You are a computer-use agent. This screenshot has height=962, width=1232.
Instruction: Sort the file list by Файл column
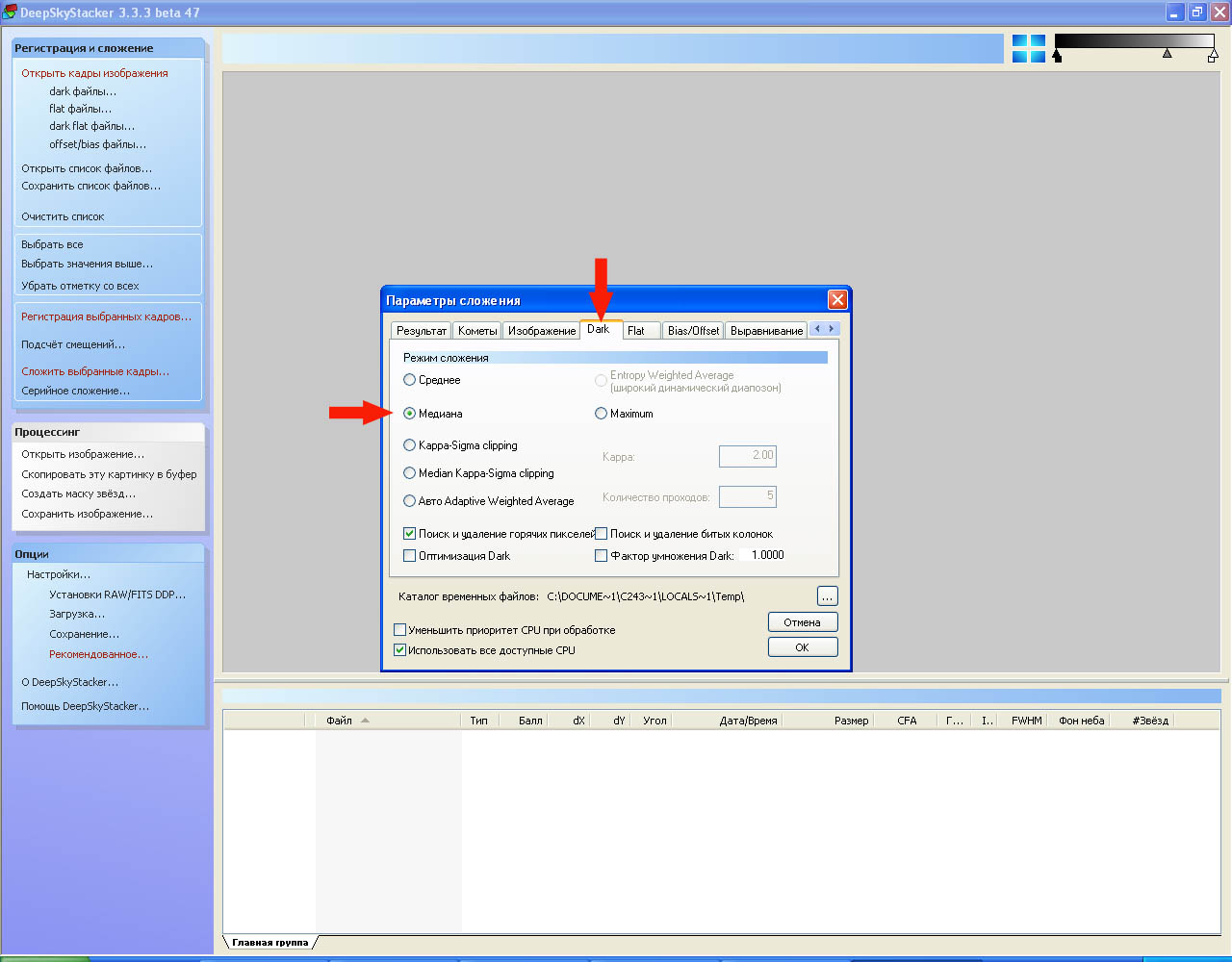(340, 721)
